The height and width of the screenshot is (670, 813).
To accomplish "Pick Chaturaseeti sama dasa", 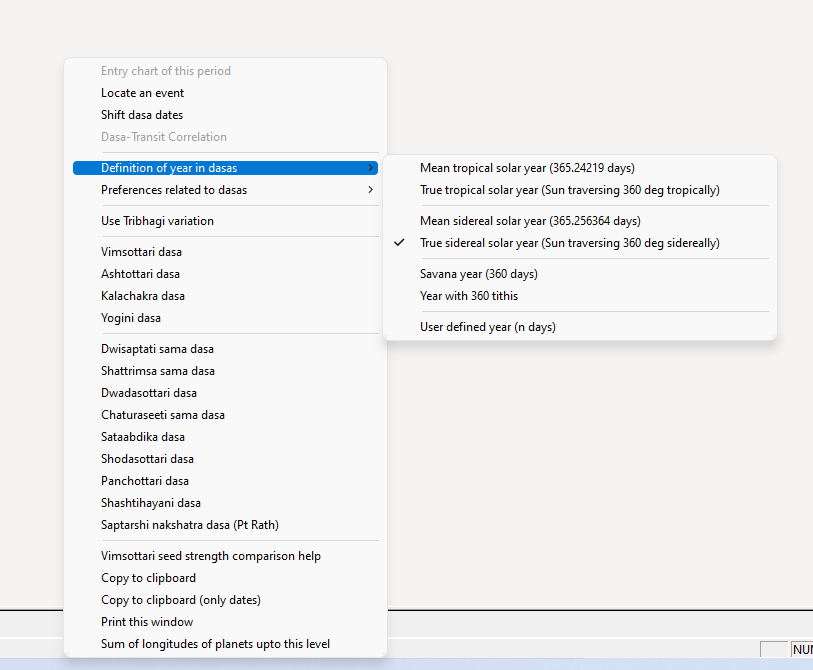I will (x=226, y=415).
